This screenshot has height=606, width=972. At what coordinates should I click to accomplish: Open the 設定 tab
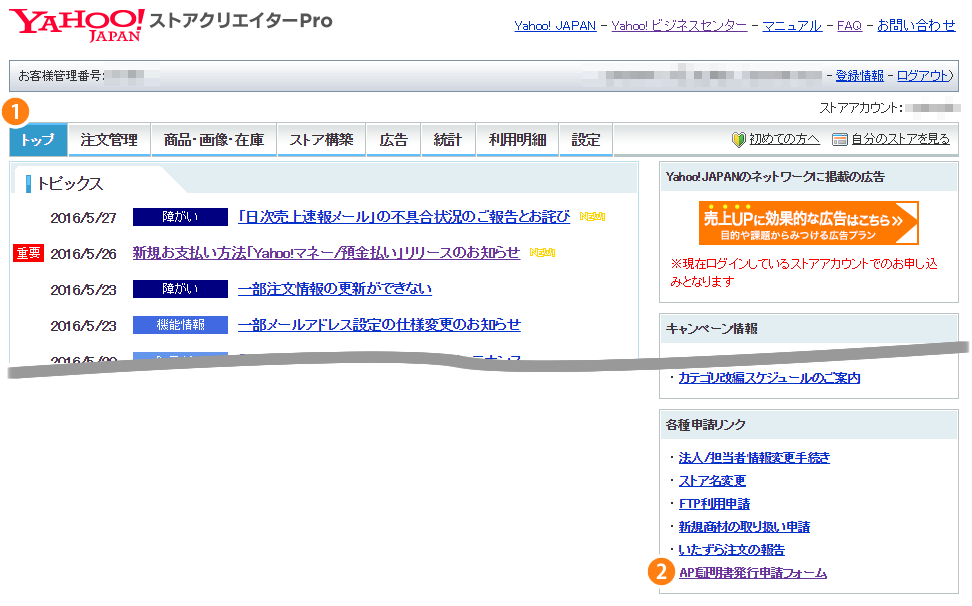[585, 139]
